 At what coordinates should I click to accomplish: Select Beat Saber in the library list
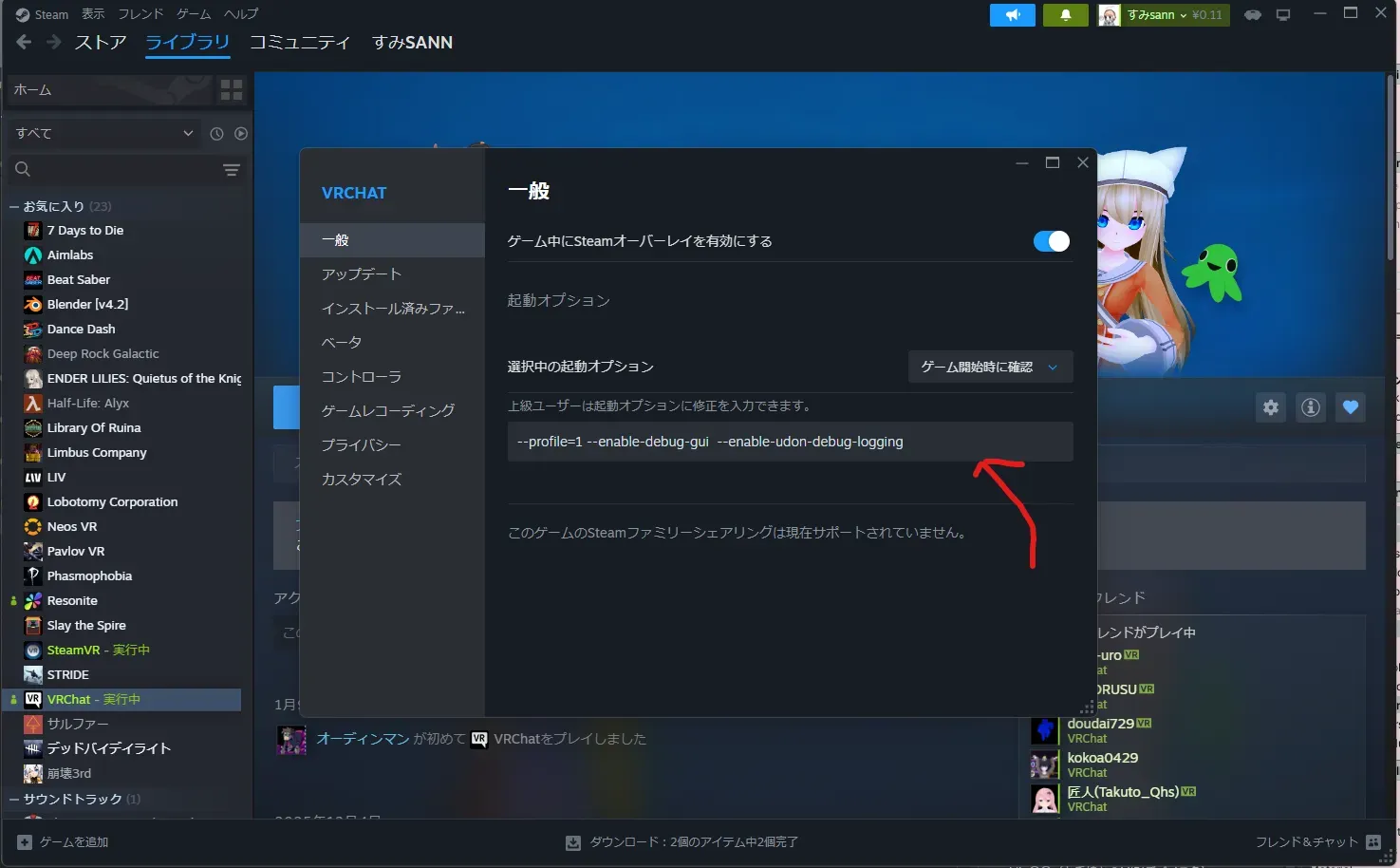coord(79,280)
